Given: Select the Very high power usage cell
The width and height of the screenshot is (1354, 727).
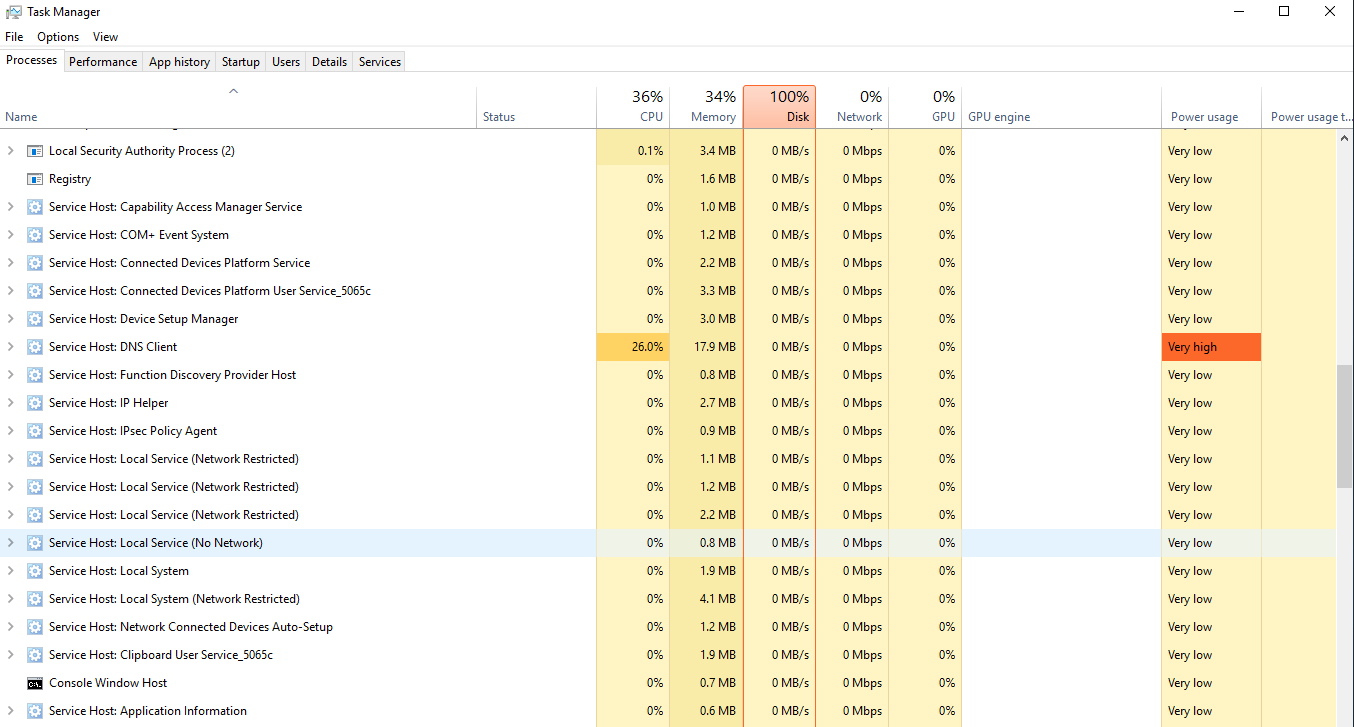Looking at the screenshot, I should tap(1211, 347).
